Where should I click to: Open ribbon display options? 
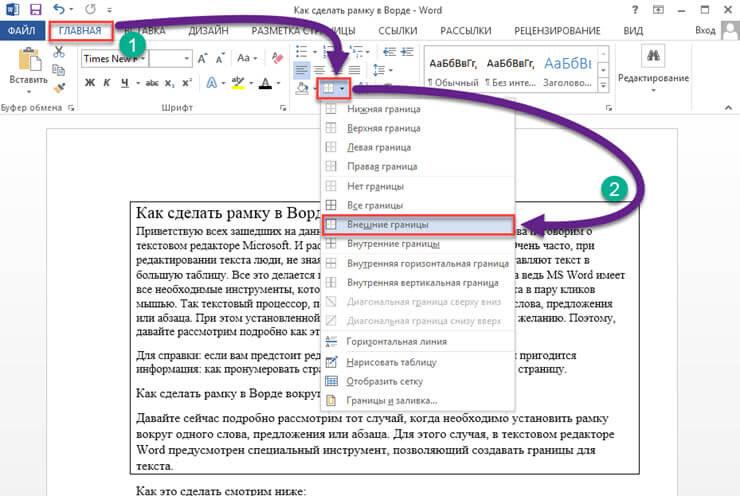658,10
